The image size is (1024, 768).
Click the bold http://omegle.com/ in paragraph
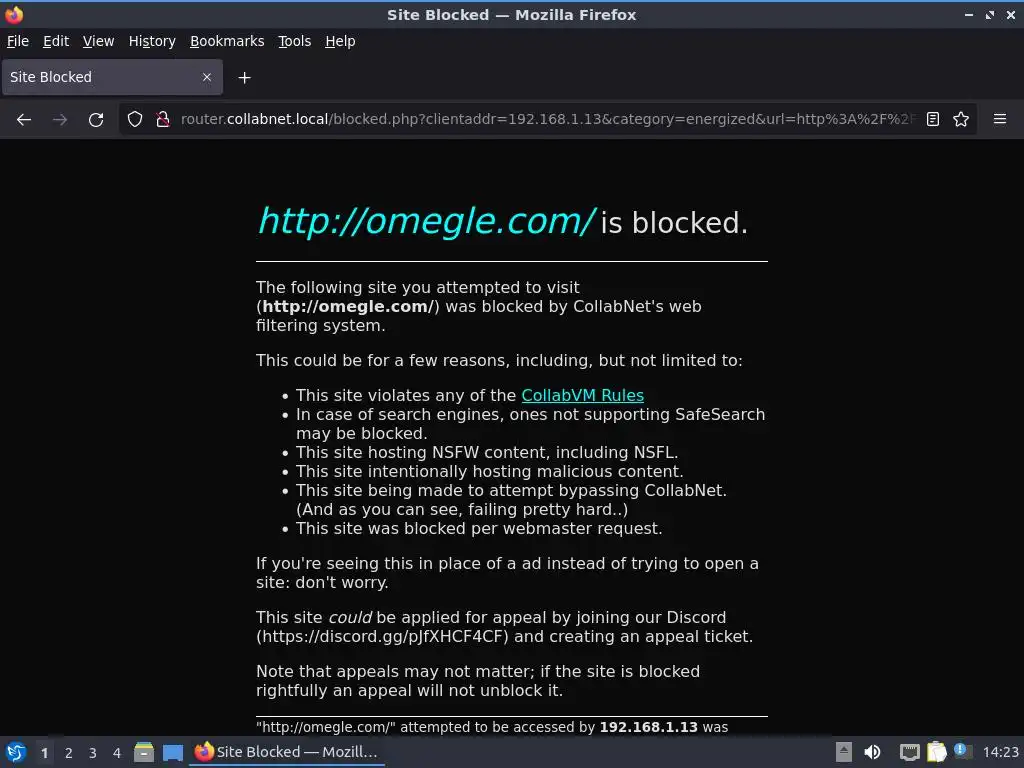click(348, 306)
